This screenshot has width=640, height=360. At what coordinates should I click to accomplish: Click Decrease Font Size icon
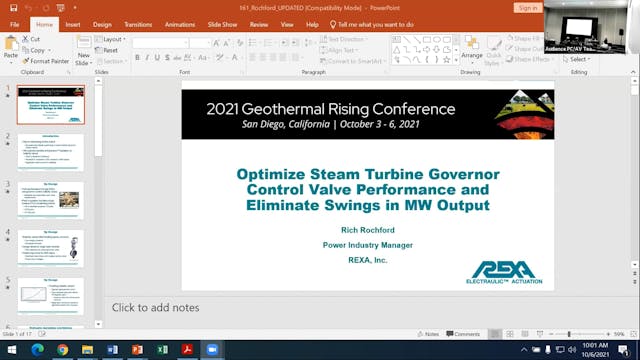227,43
